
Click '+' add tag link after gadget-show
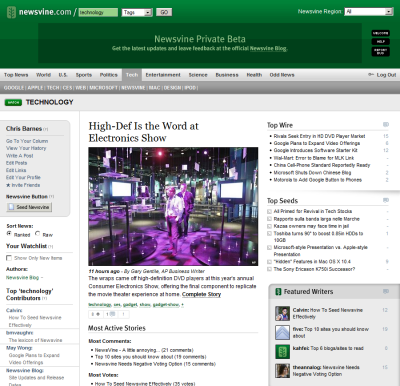pyautogui.click(x=182, y=305)
